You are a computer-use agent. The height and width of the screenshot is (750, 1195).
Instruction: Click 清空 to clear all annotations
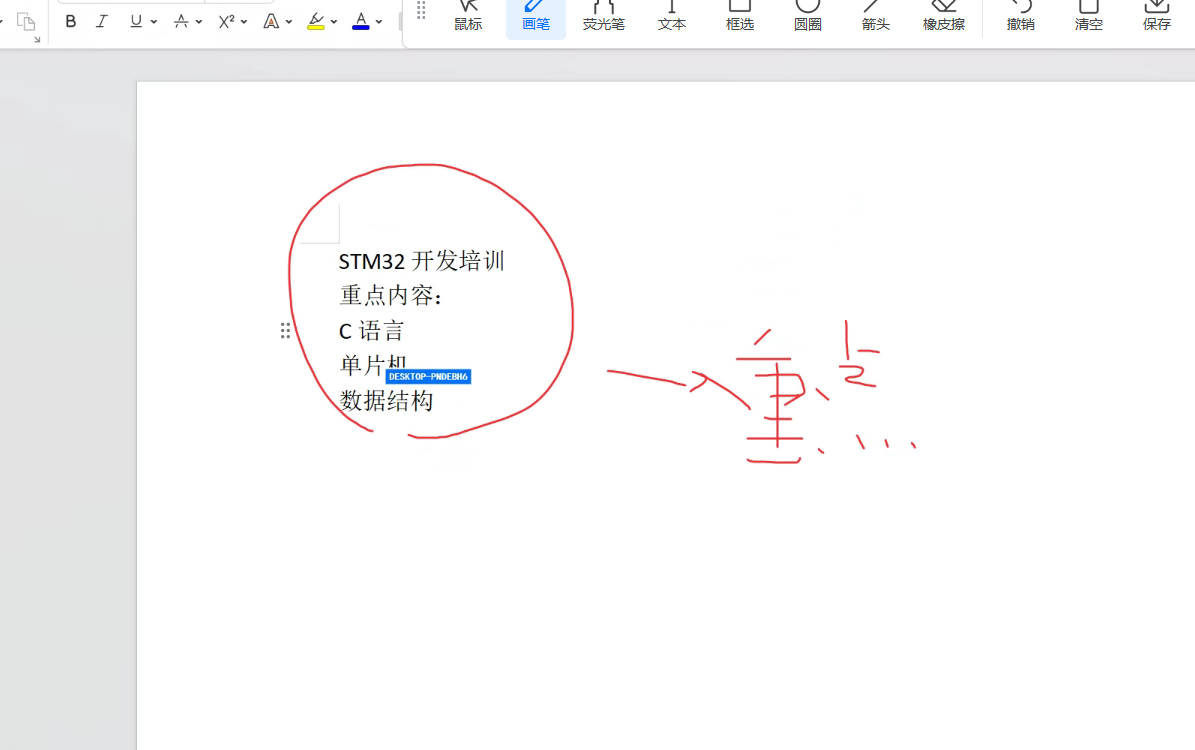point(1088,17)
